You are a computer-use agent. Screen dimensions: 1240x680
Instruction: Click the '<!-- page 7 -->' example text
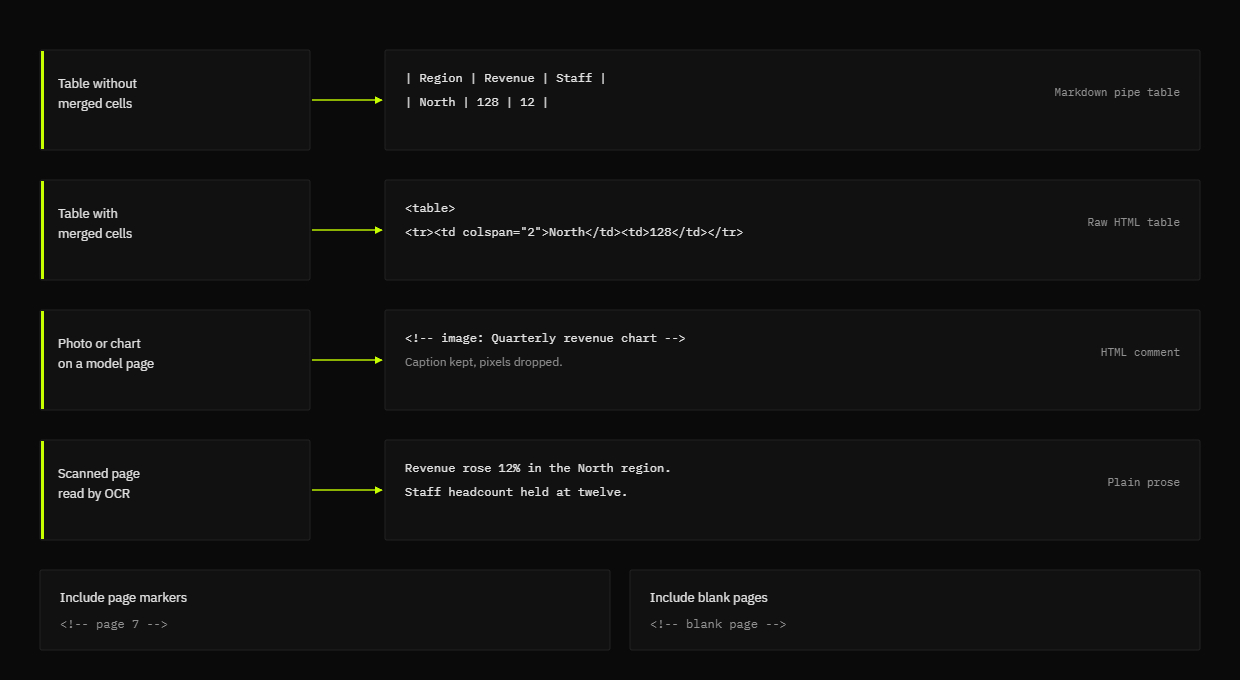(x=114, y=624)
